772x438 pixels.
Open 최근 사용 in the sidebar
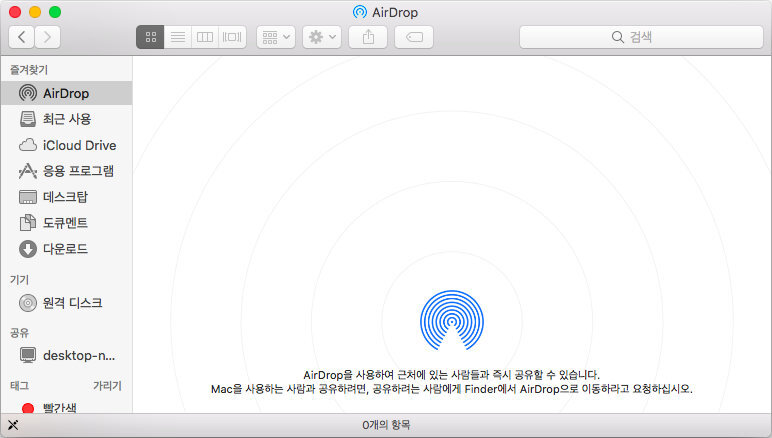[66, 119]
